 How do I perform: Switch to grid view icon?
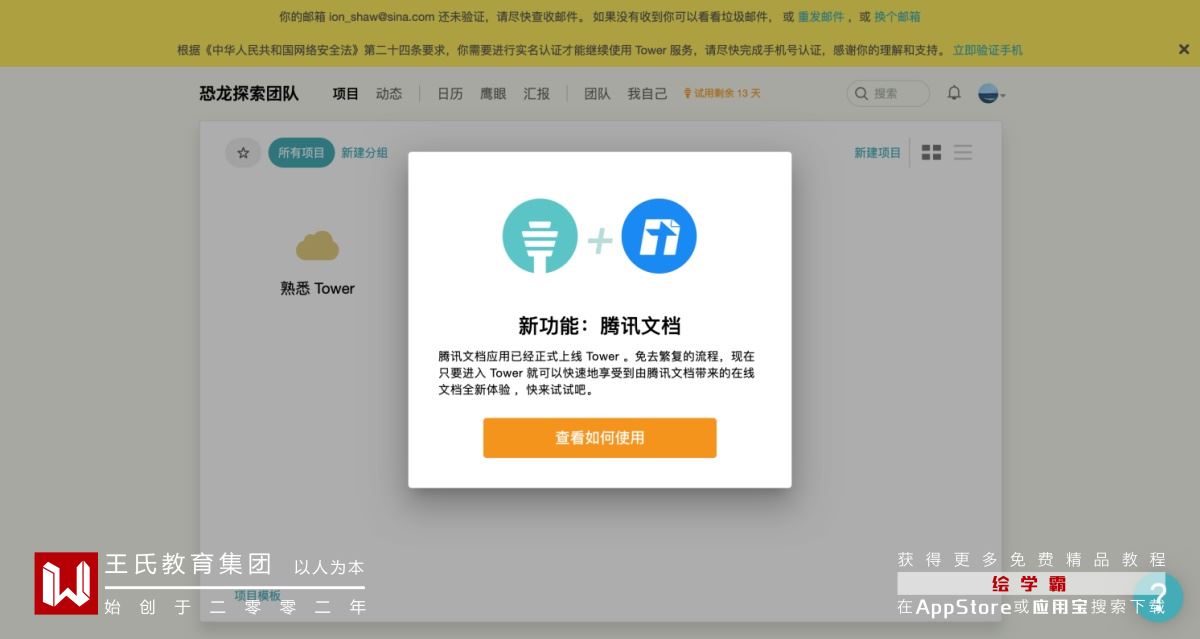(x=931, y=153)
